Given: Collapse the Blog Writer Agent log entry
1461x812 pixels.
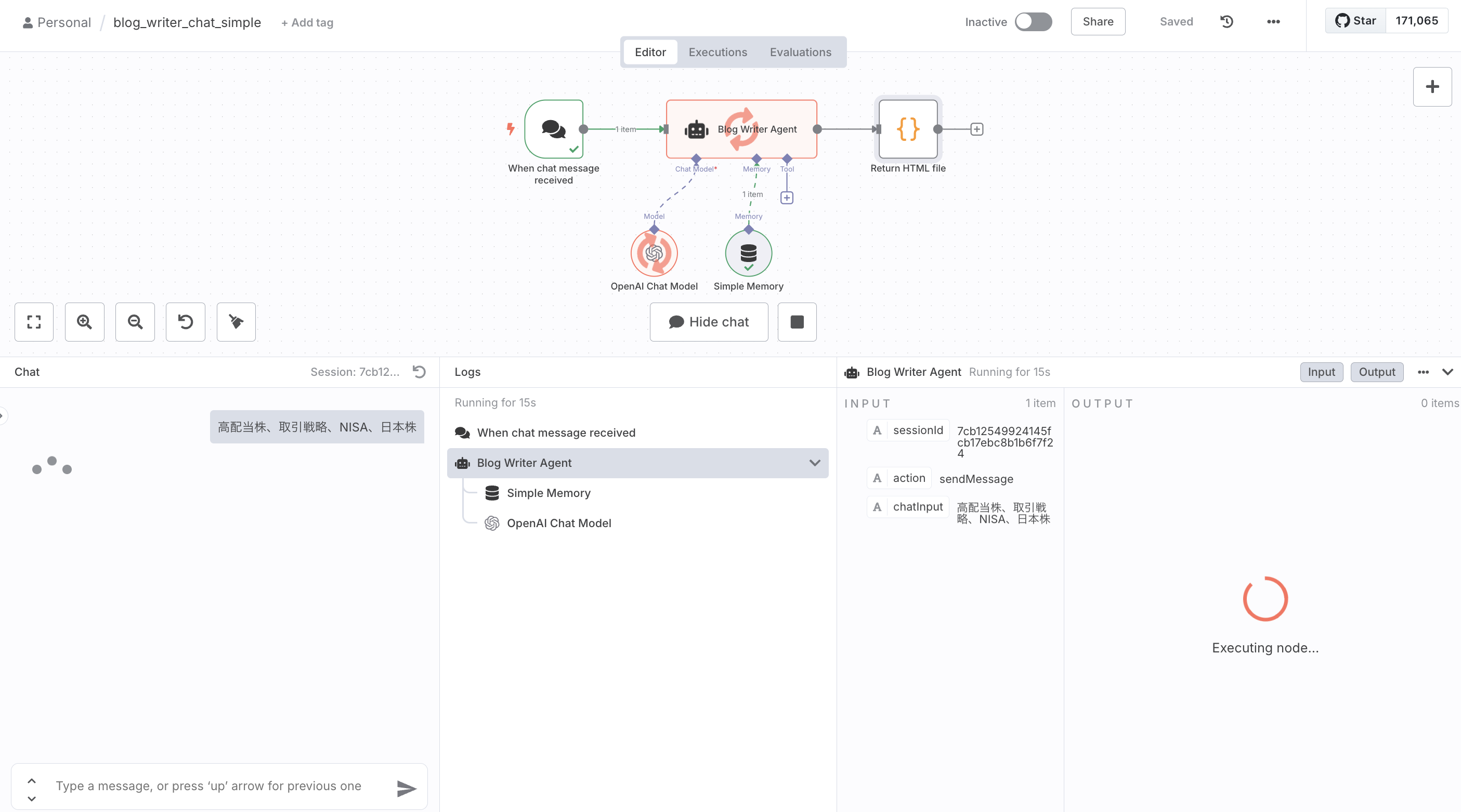Looking at the screenshot, I should coord(814,463).
